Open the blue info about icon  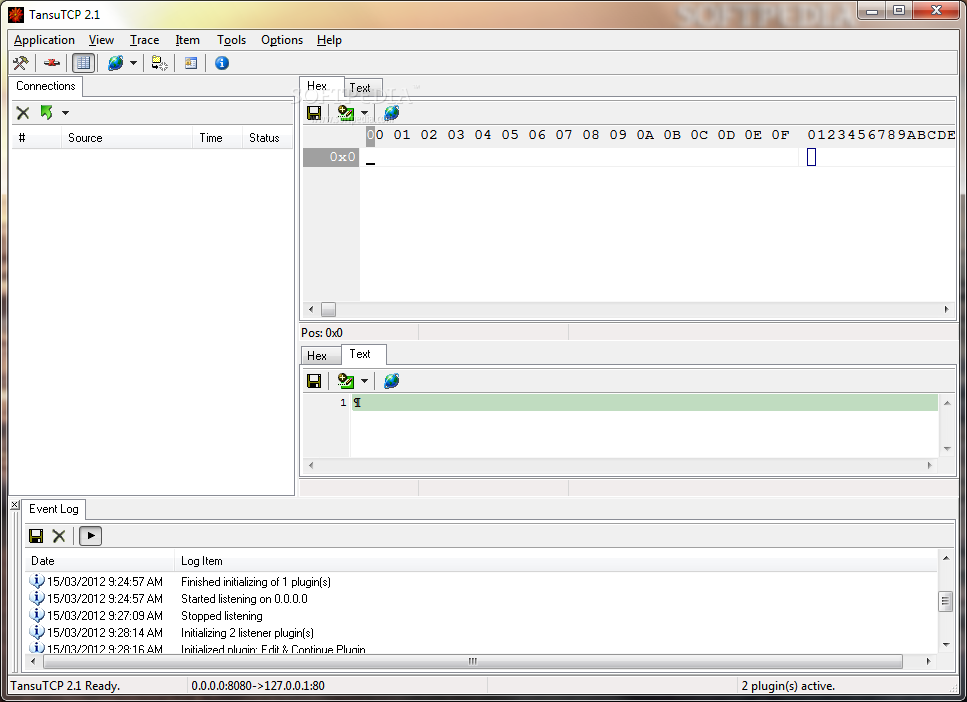click(222, 63)
